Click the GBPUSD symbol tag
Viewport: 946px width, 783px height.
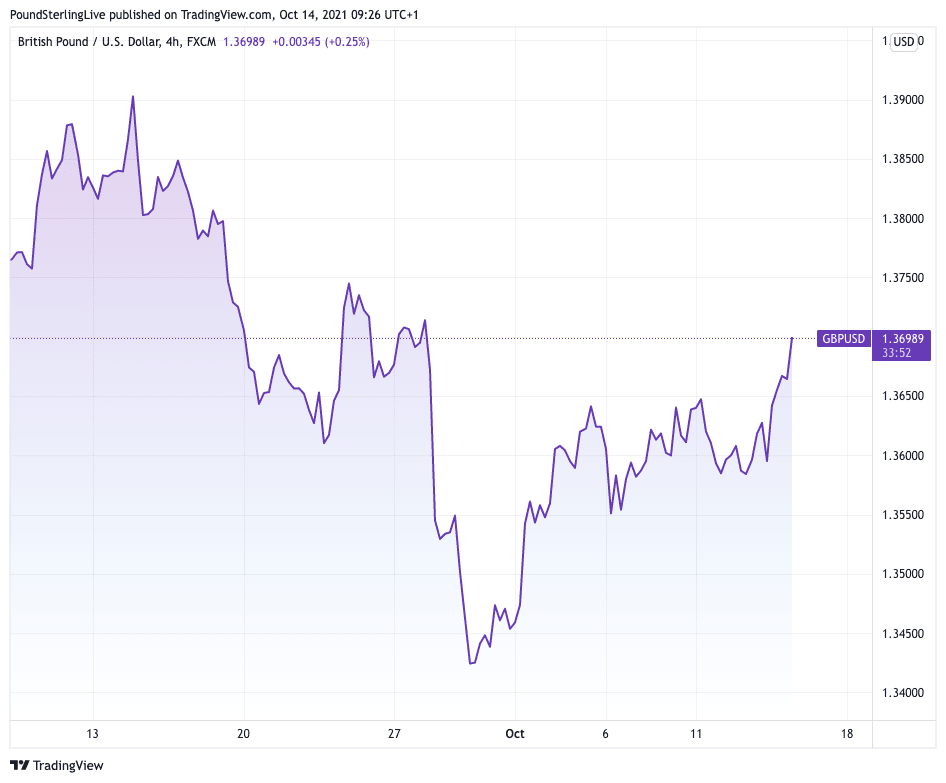(843, 339)
